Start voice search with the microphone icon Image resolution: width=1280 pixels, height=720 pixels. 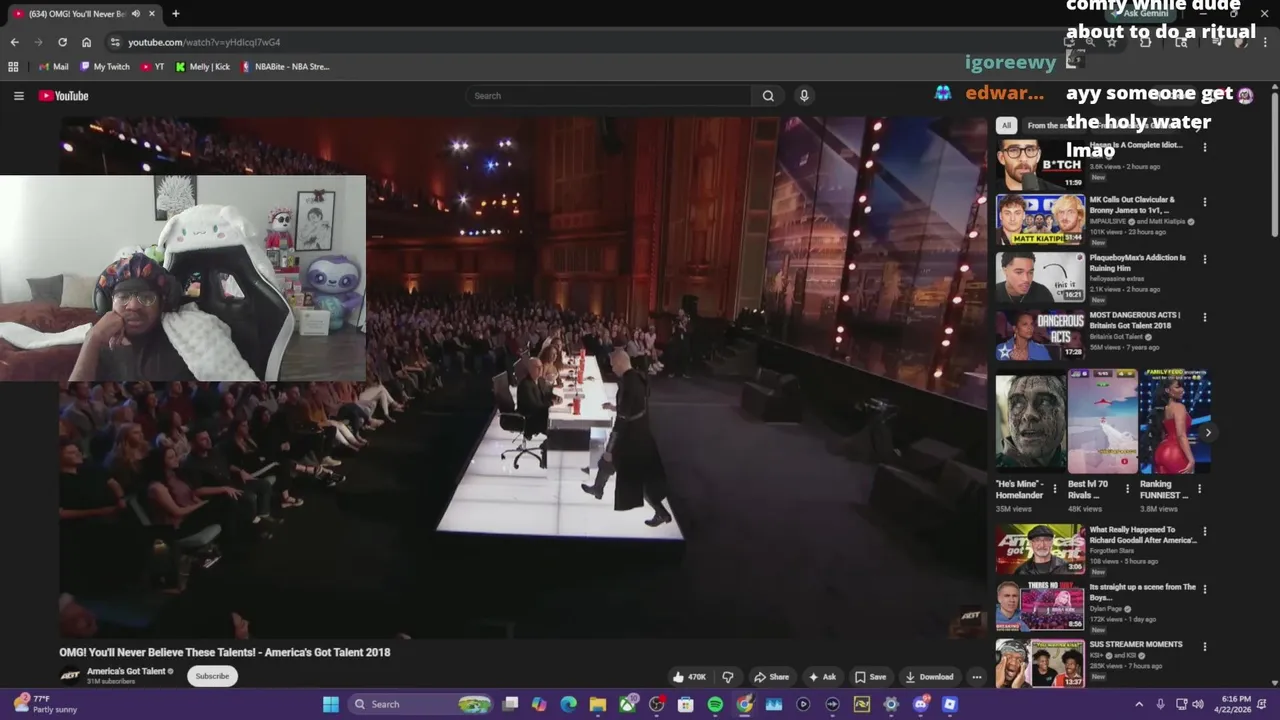[x=804, y=96]
